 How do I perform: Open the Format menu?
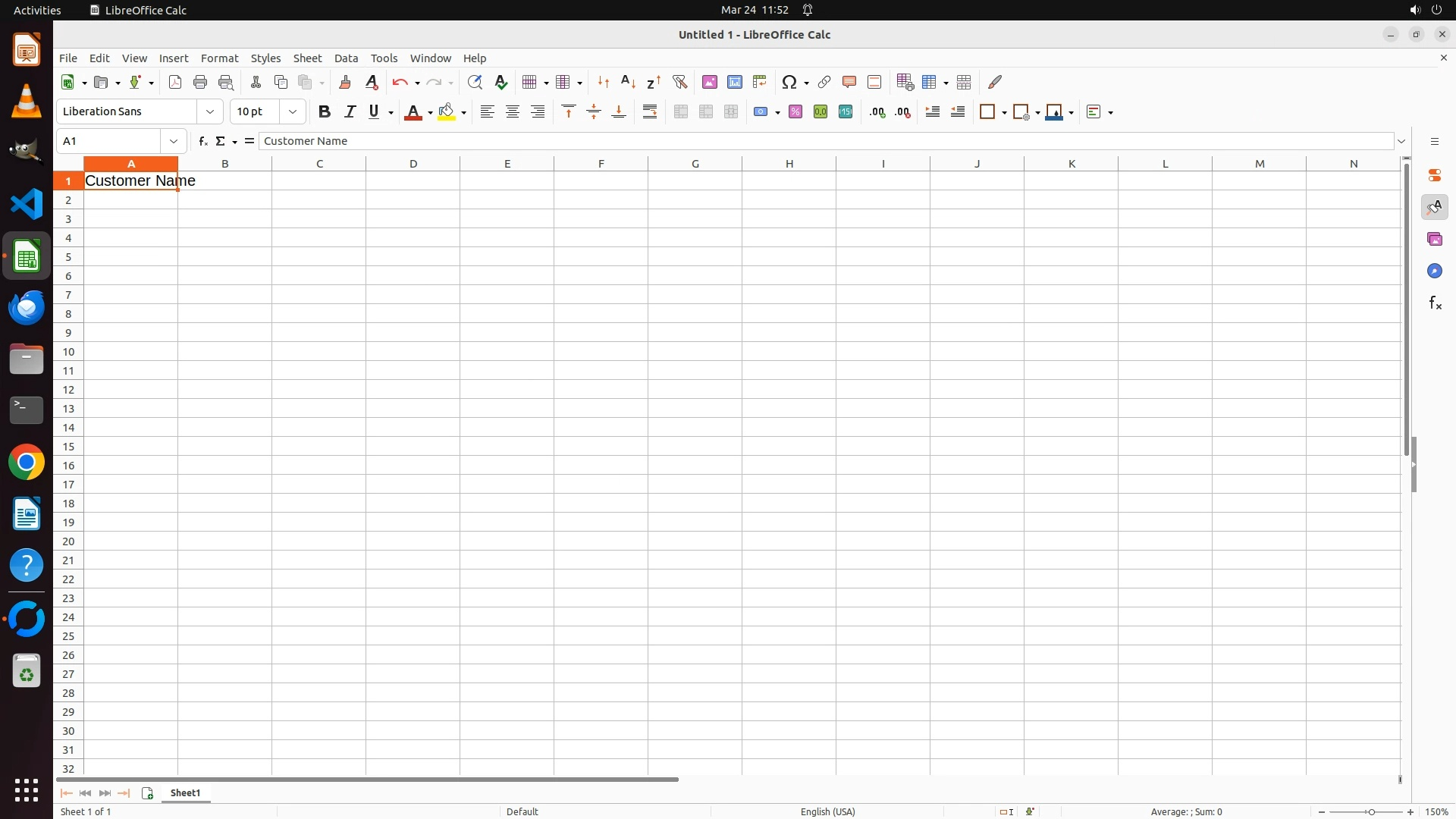click(x=219, y=58)
